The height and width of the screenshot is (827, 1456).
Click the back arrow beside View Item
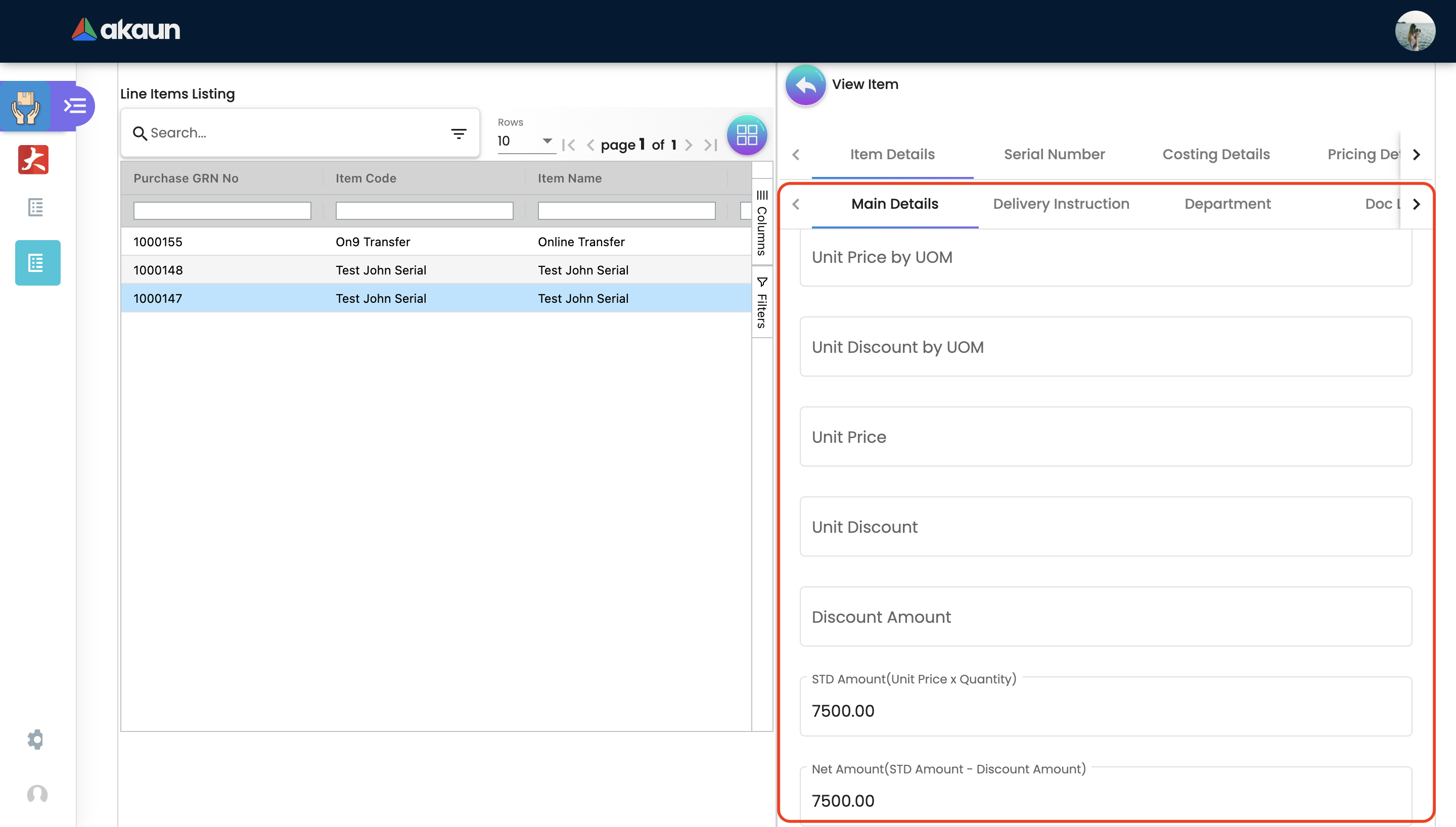point(805,85)
